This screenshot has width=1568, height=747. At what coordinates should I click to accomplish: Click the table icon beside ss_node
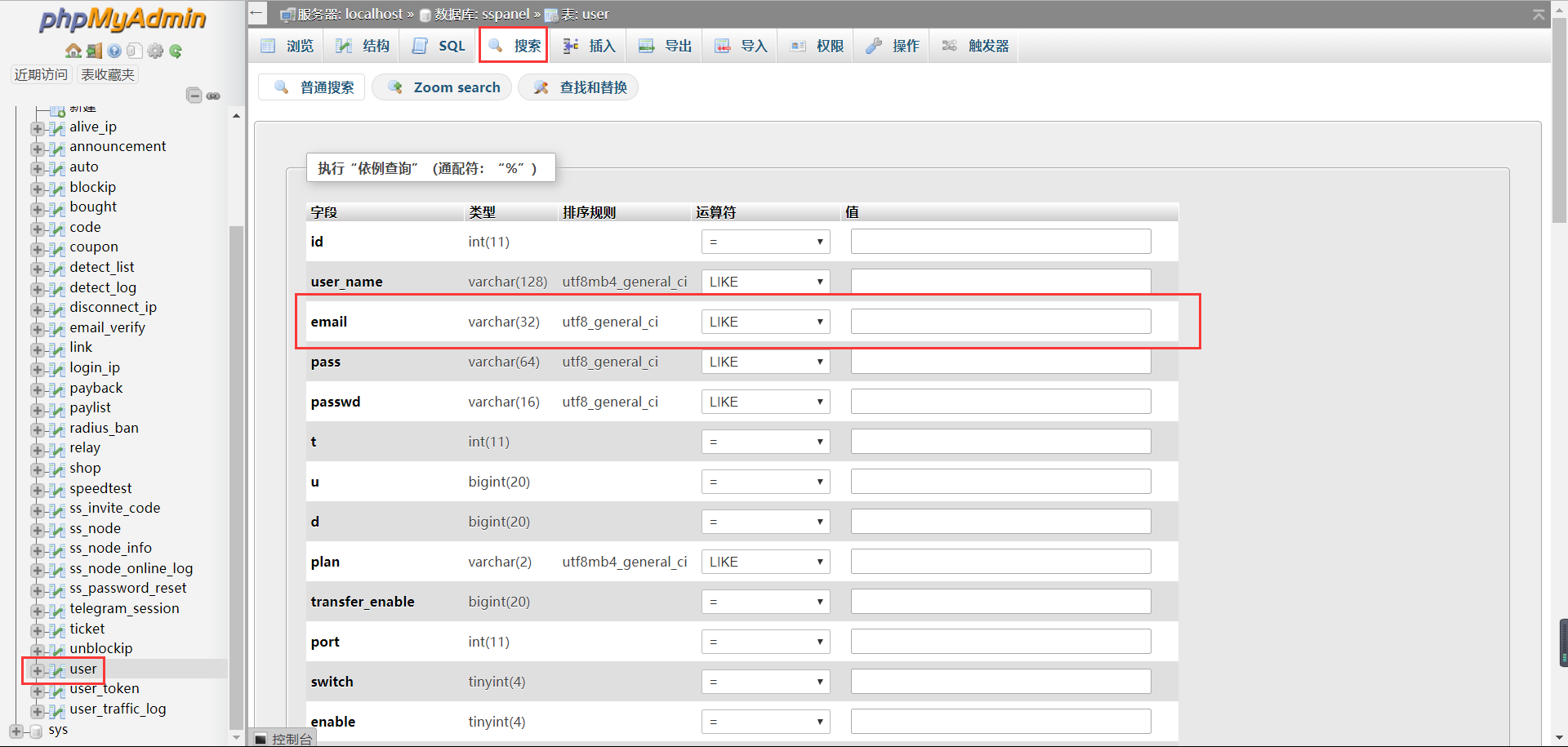point(56,529)
